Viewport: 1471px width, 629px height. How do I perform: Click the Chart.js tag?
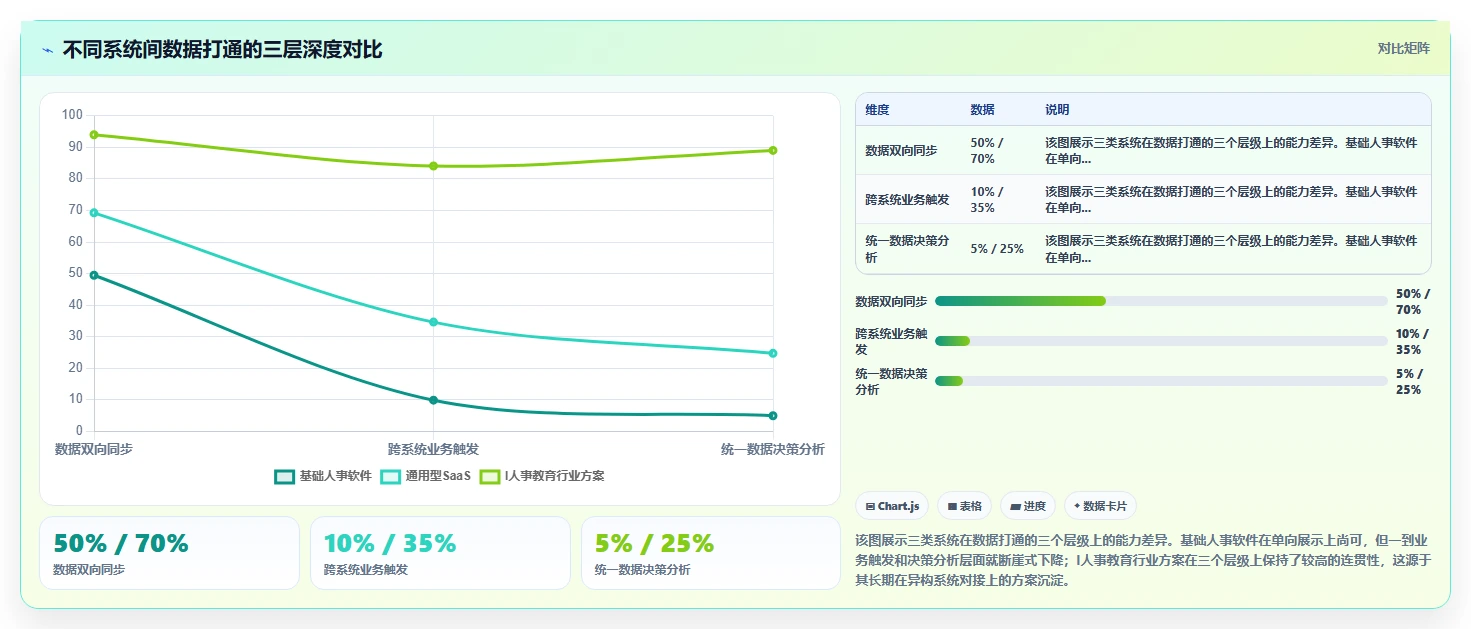pyautogui.click(x=891, y=506)
